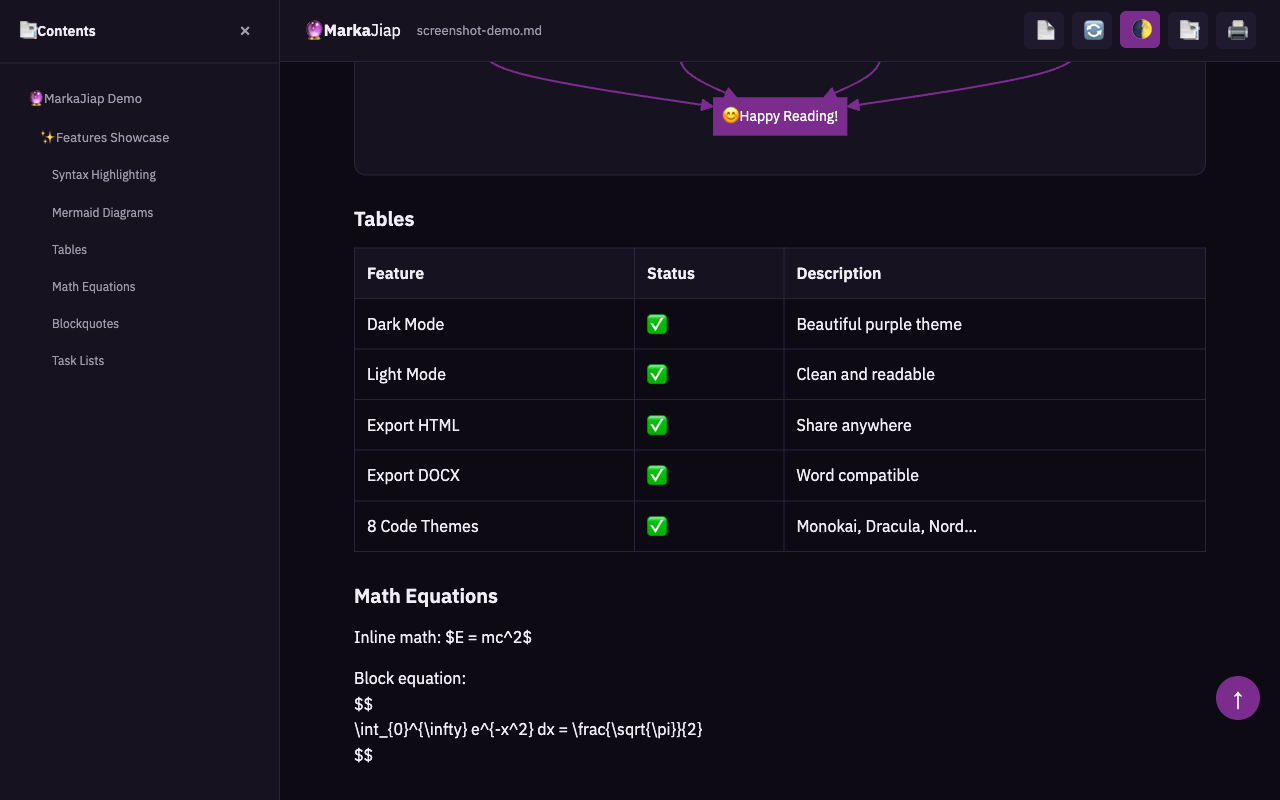
Task: Go to the Mermaid Diagrams section
Action: (102, 213)
